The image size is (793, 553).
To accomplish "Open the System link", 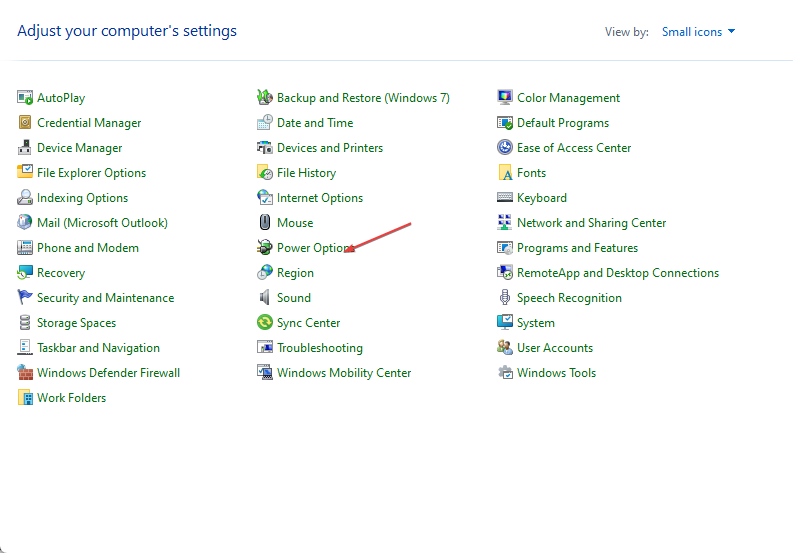I will [536, 323].
